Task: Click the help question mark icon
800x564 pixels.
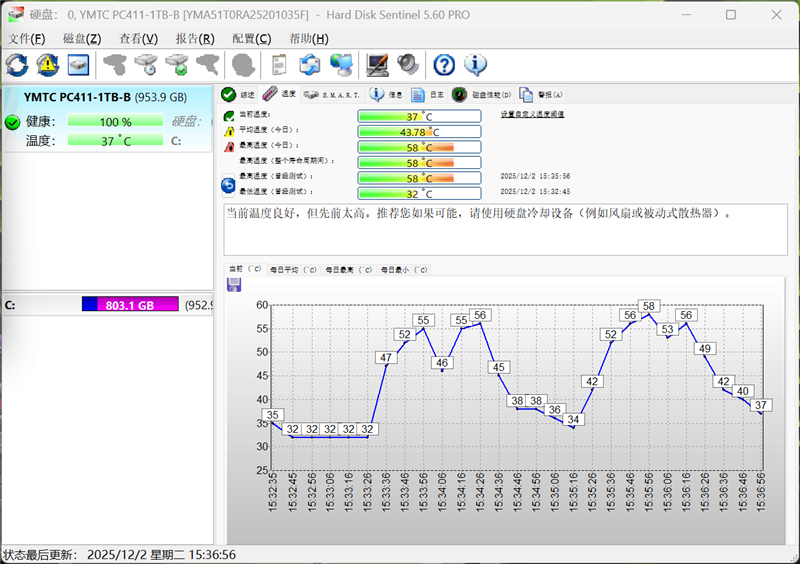Action: [444, 65]
